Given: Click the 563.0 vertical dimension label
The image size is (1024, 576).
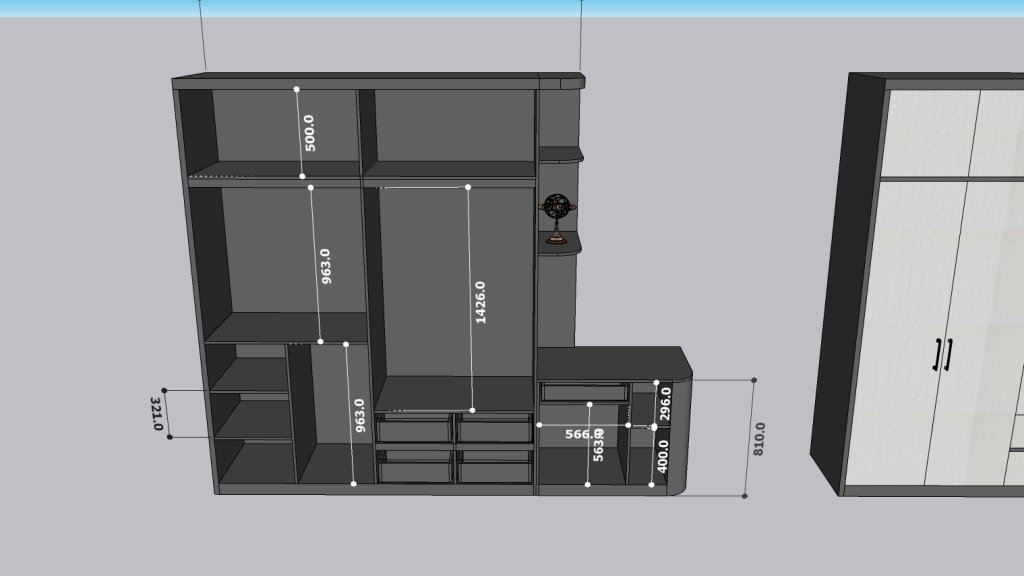Looking at the screenshot, I should (598, 445).
